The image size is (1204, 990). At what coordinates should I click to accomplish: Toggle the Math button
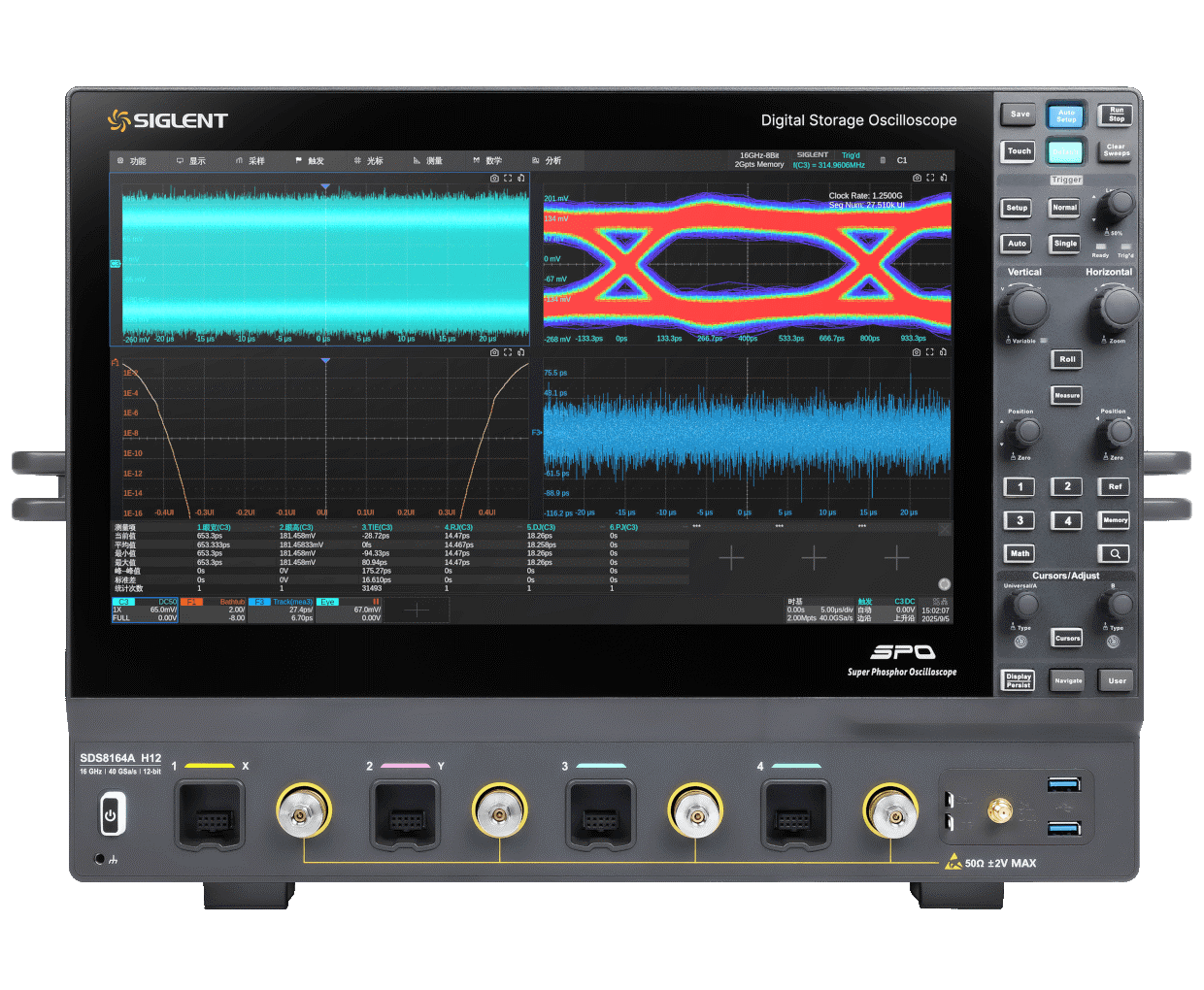(1020, 553)
